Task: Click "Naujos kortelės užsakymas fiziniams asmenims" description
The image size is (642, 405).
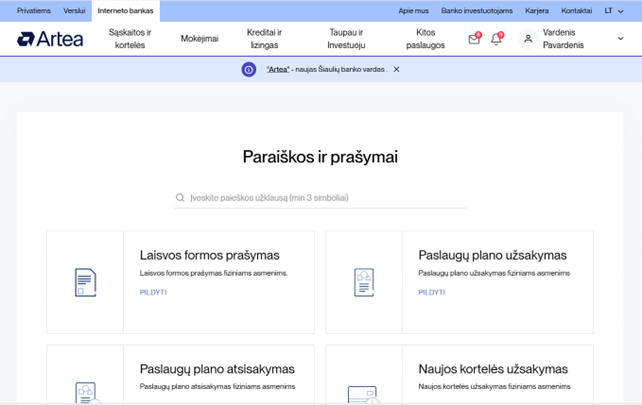Action: click(494, 387)
